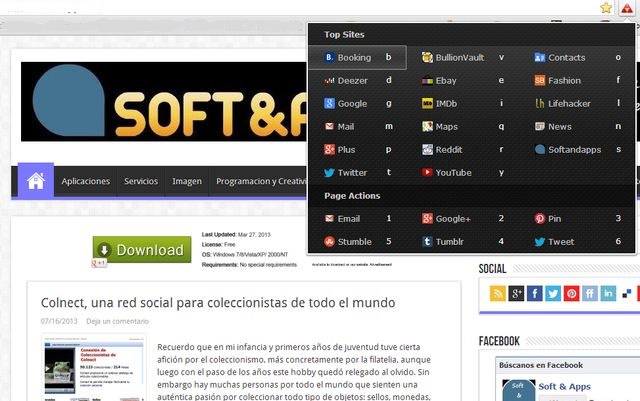Open the Twitter social sidebar icon
This screenshot has height=401, width=640.
coord(553,293)
